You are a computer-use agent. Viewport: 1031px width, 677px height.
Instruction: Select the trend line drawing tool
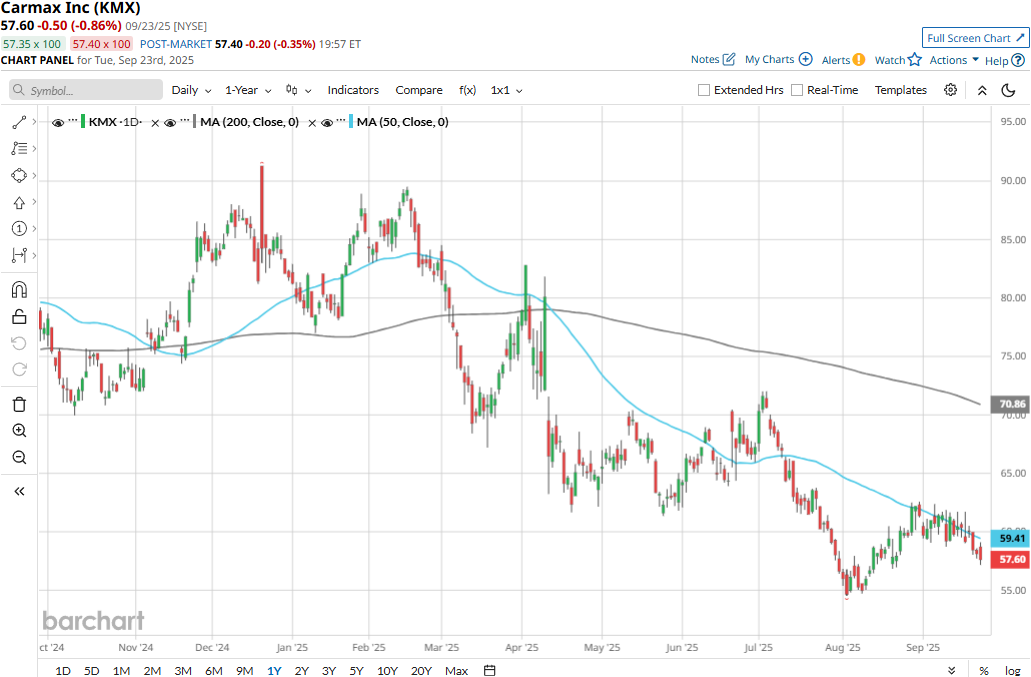pyautogui.click(x=19, y=122)
